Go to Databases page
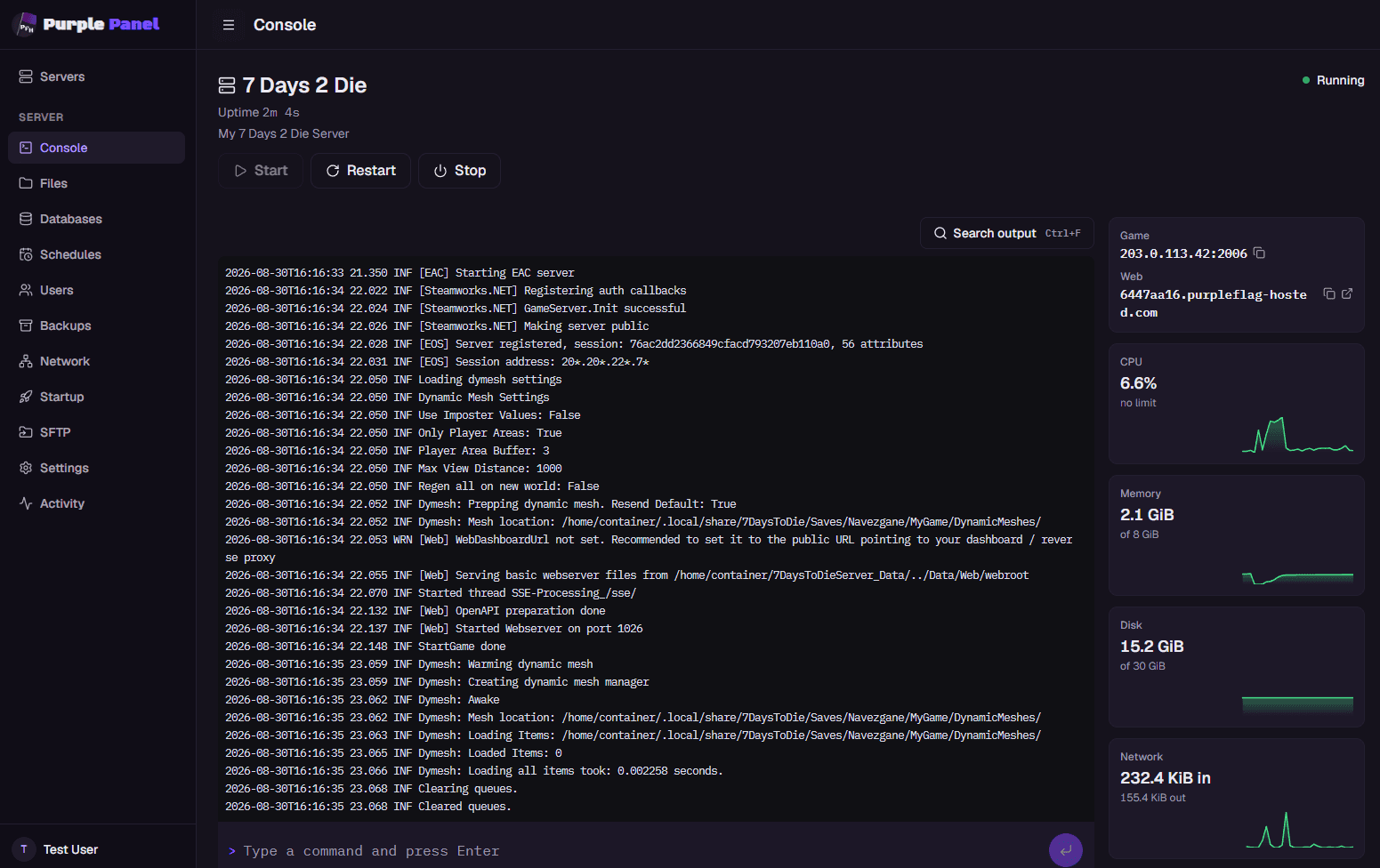Viewport: 1380px width, 868px height. pyautogui.click(x=96, y=219)
